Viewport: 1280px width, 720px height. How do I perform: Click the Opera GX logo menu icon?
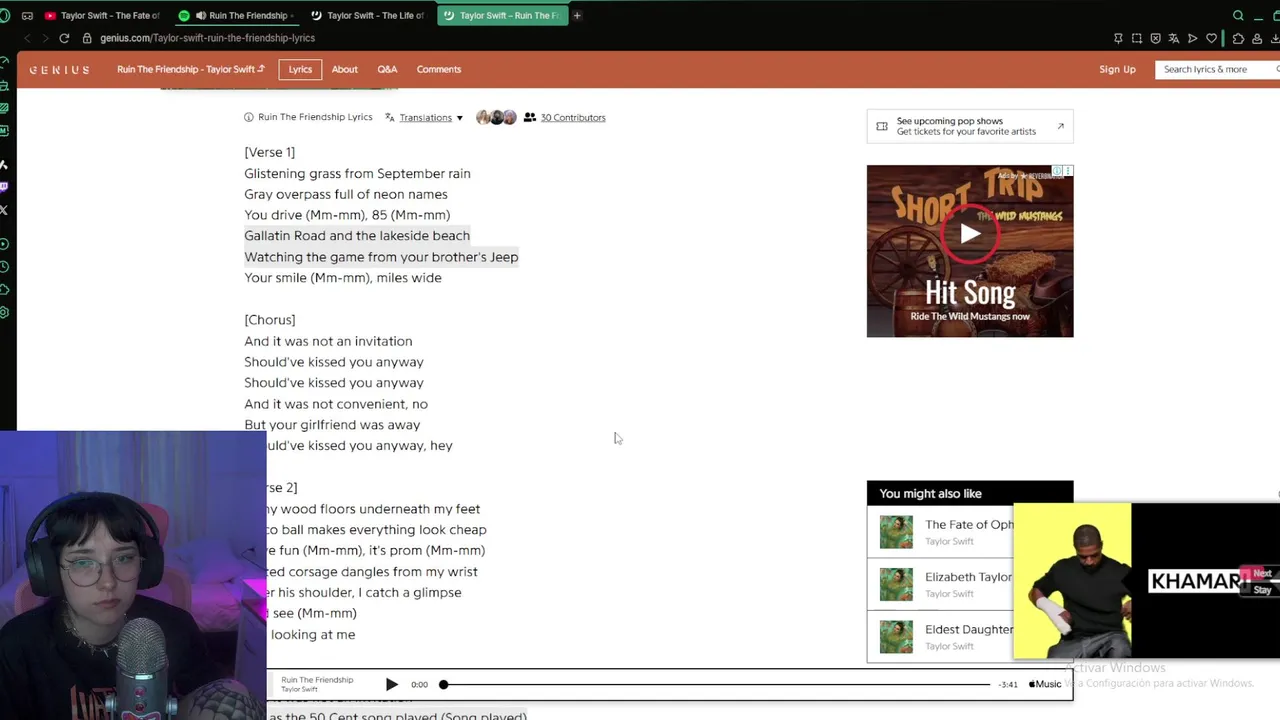tap(5, 15)
